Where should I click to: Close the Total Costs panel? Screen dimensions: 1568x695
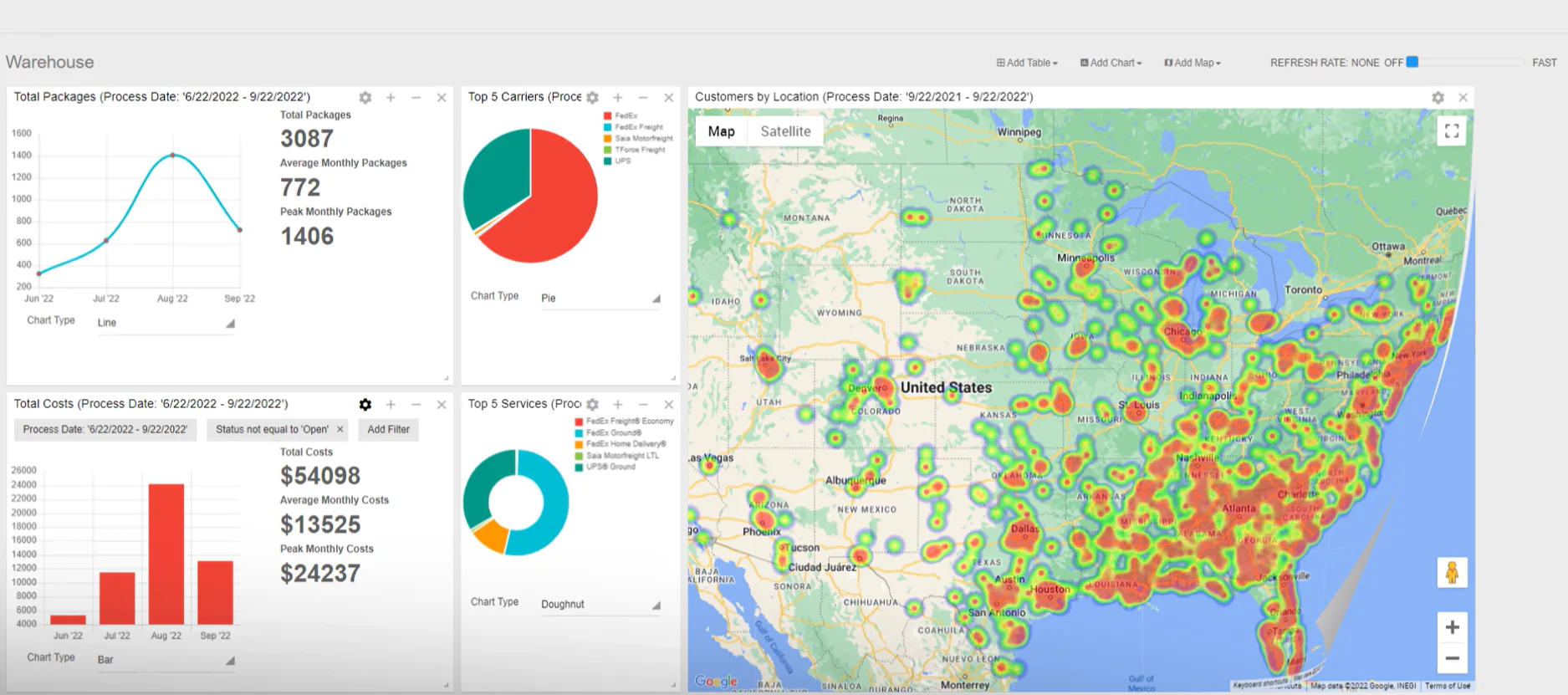[x=442, y=405]
